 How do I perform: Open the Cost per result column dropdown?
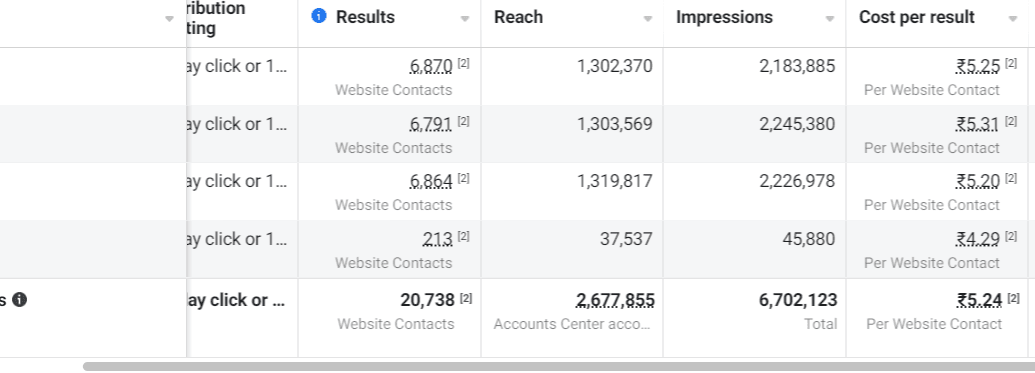click(1013, 19)
